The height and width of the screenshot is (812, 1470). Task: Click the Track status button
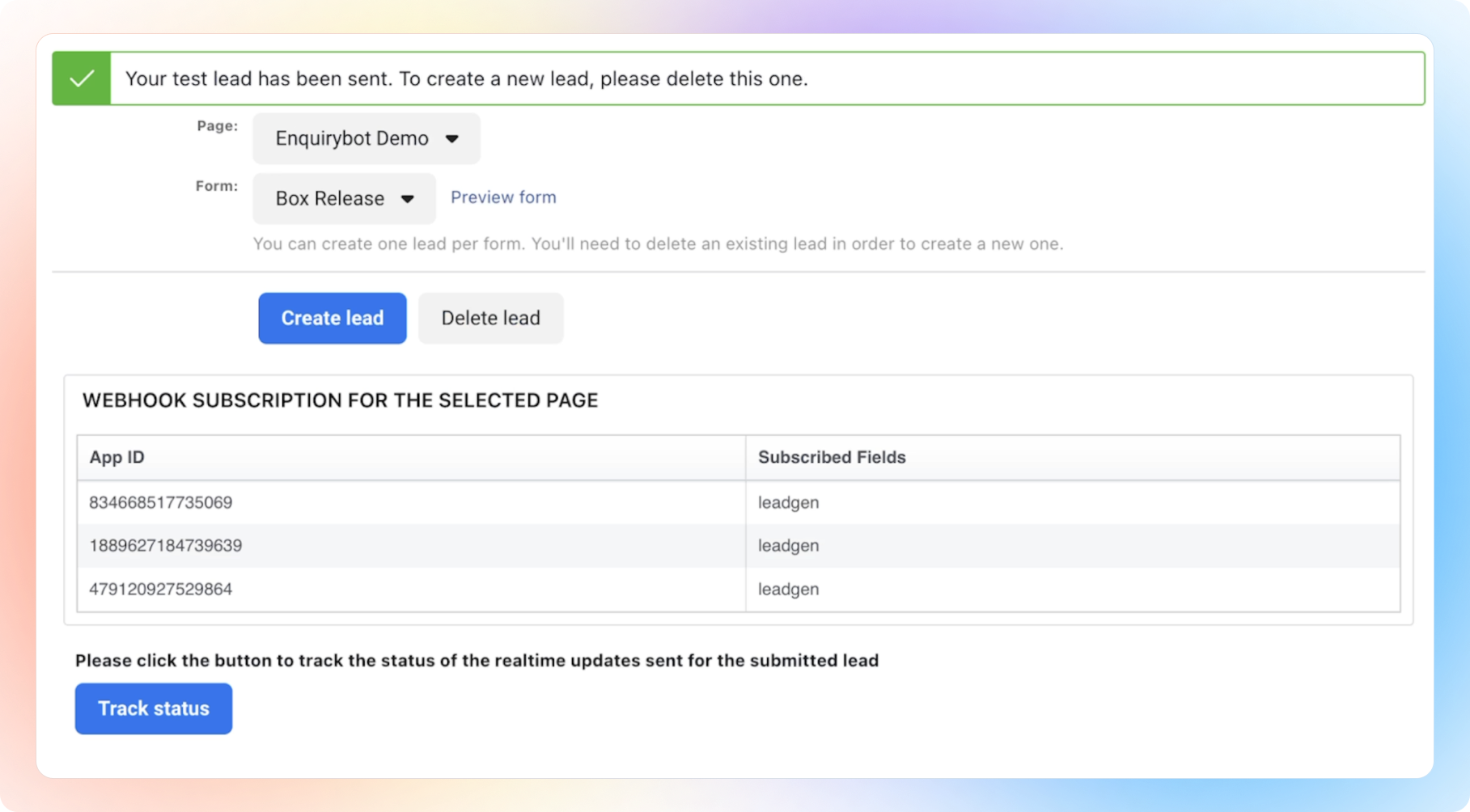(x=154, y=708)
